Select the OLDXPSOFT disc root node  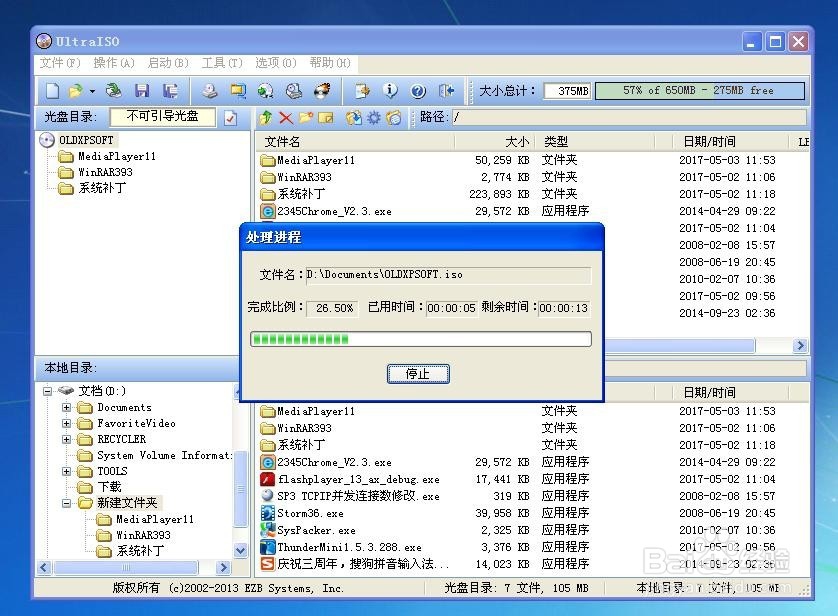(86, 140)
